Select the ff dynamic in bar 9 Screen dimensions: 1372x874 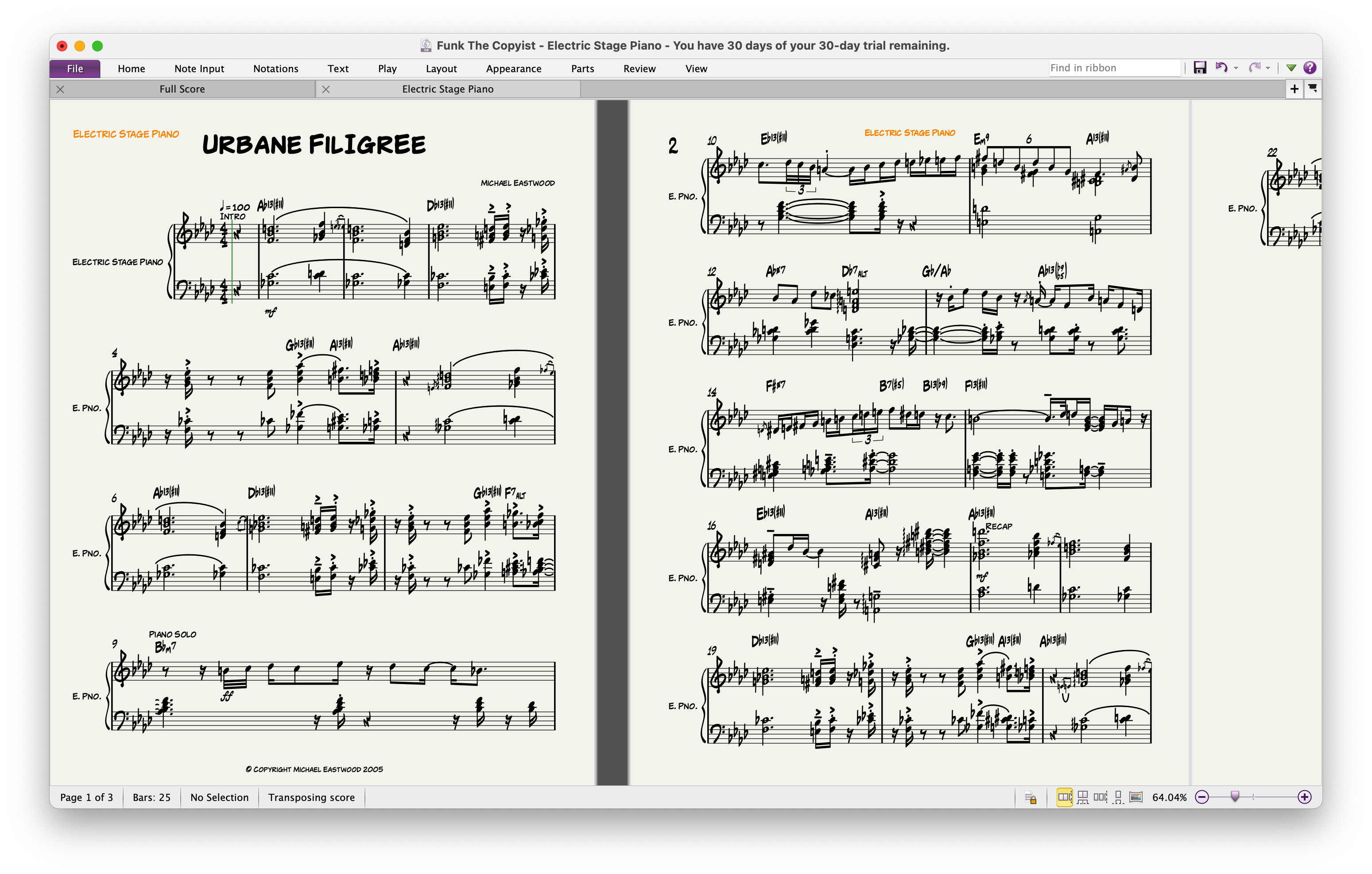(x=227, y=696)
